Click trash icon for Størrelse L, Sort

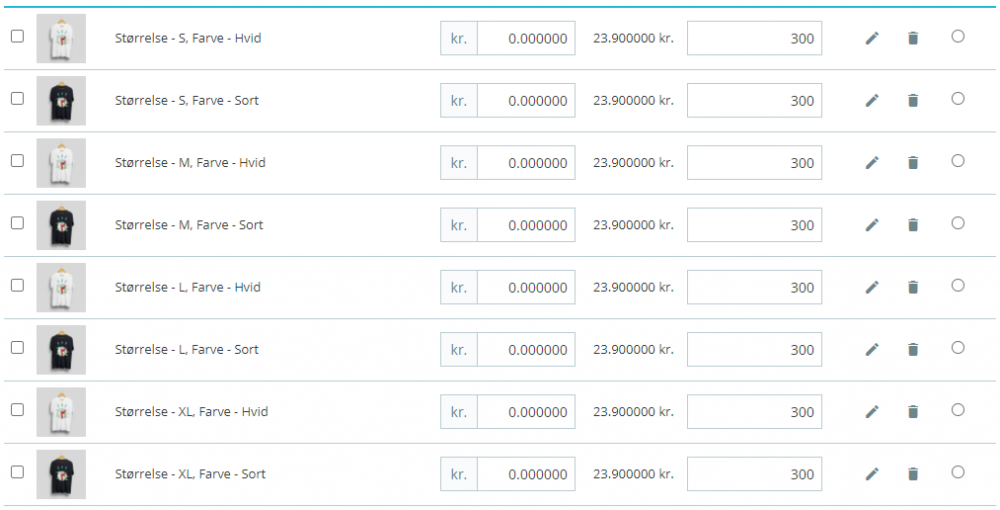click(912, 350)
